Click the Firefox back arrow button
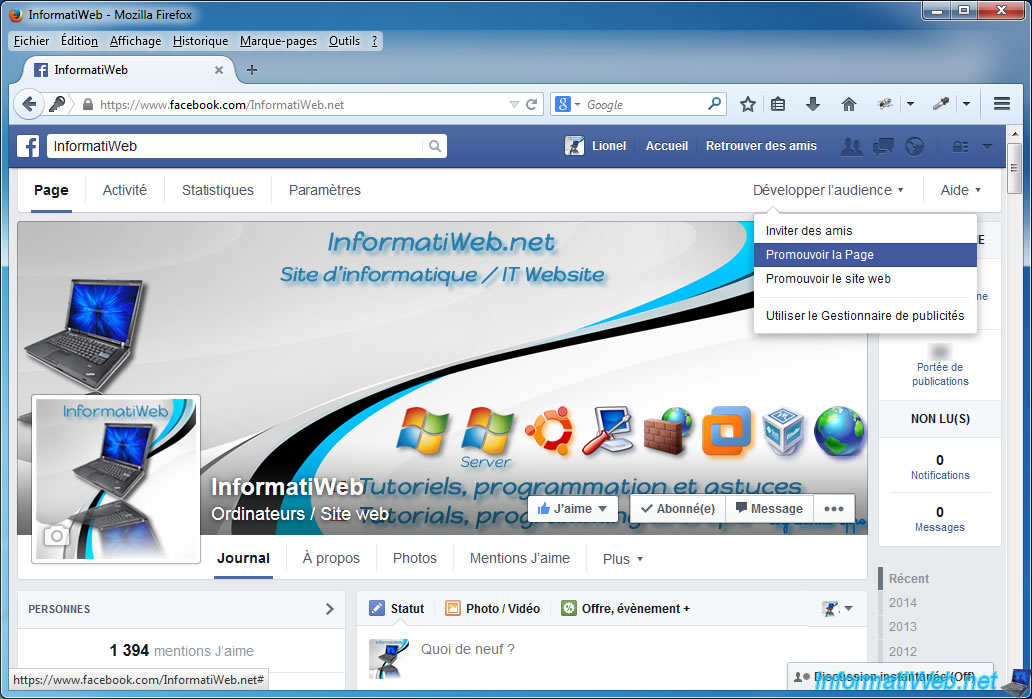The height and width of the screenshot is (699, 1032). click(29, 104)
